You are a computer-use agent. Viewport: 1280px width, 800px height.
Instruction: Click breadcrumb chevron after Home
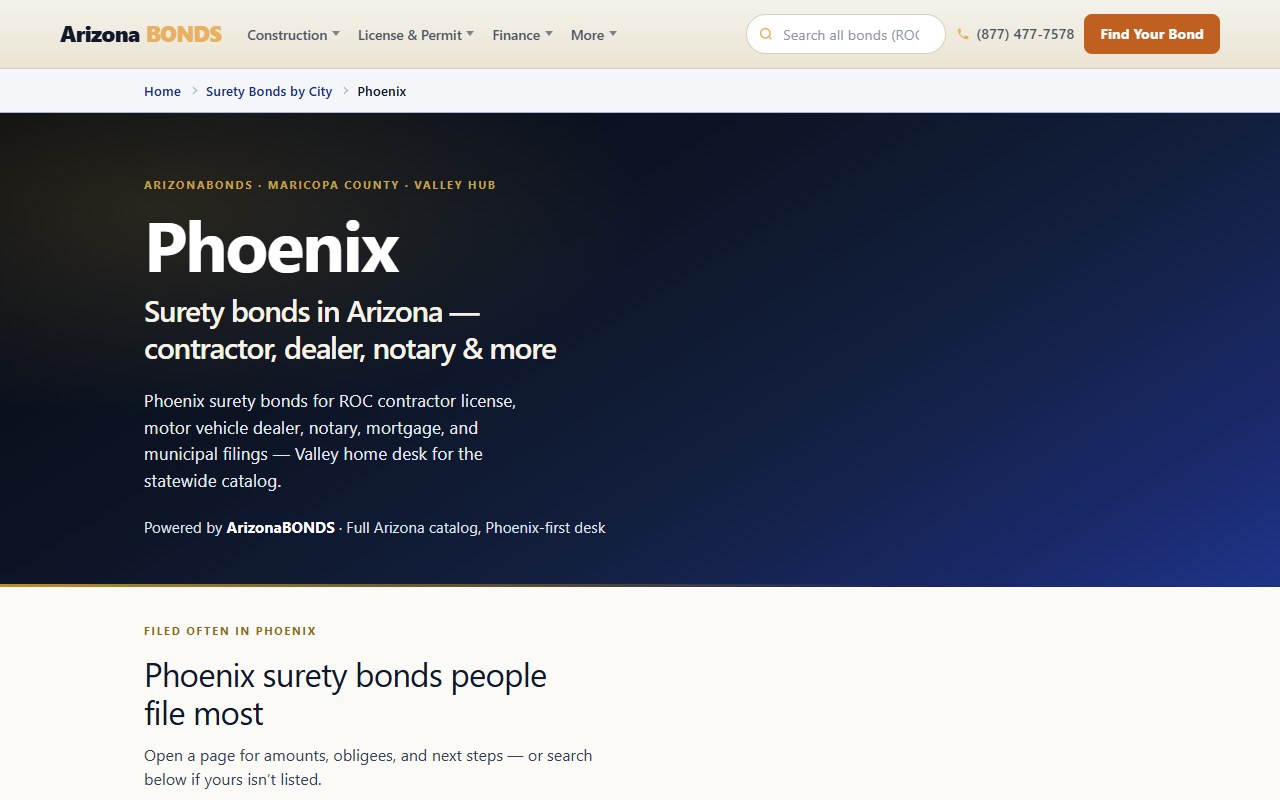[x=194, y=91]
